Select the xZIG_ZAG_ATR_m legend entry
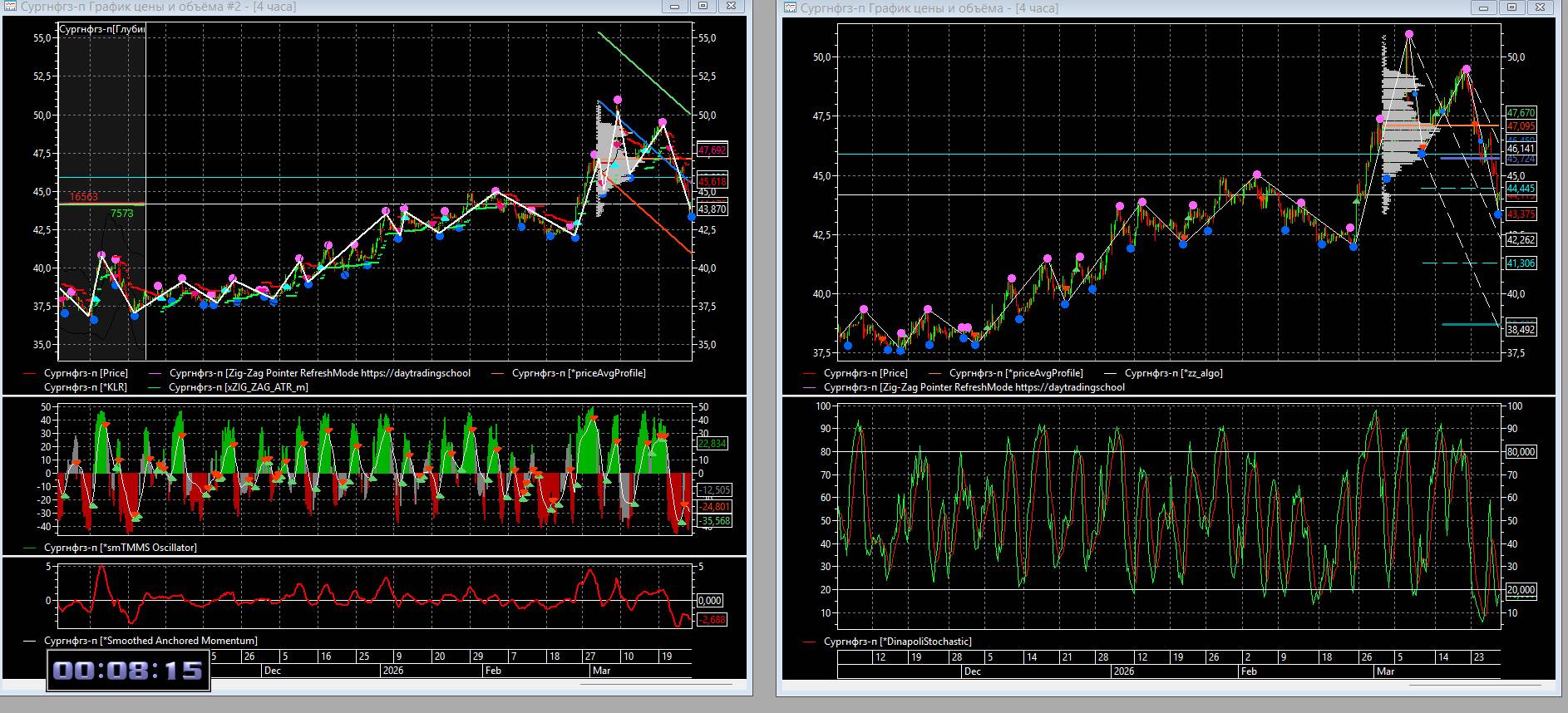The width and height of the screenshot is (1568, 713). click(x=238, y=387)
